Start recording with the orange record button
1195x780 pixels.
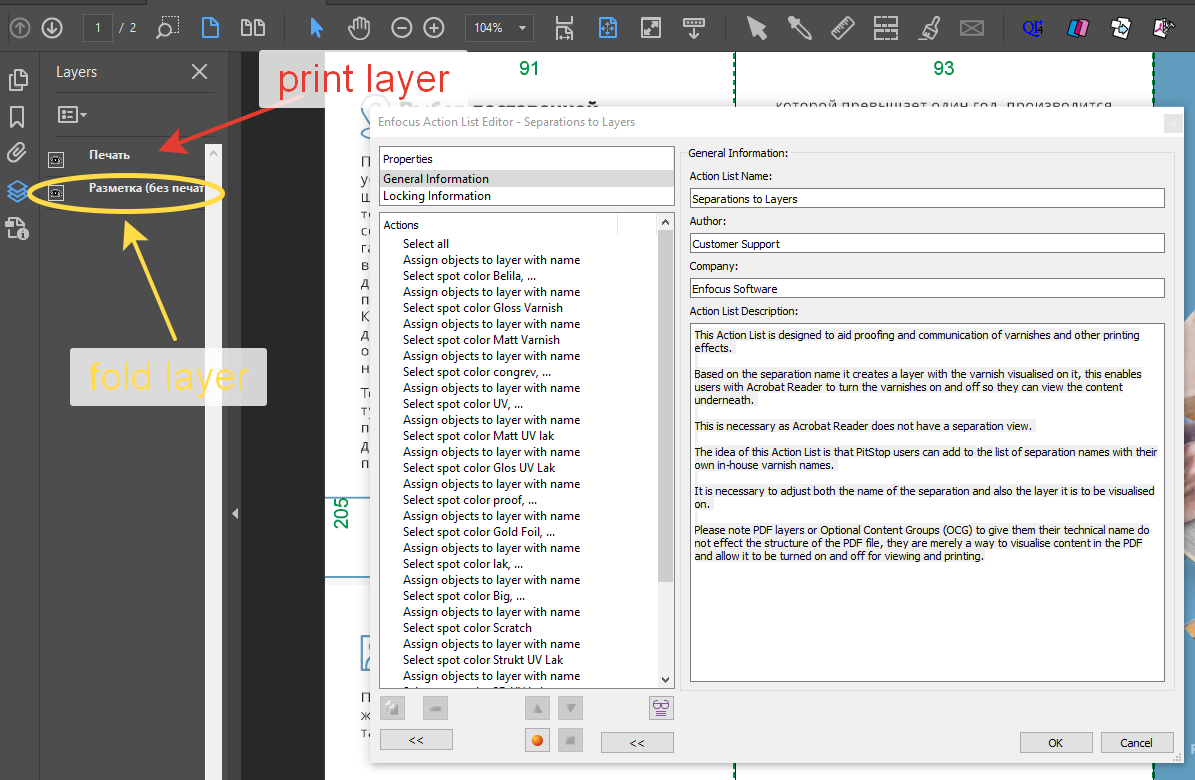537,740
